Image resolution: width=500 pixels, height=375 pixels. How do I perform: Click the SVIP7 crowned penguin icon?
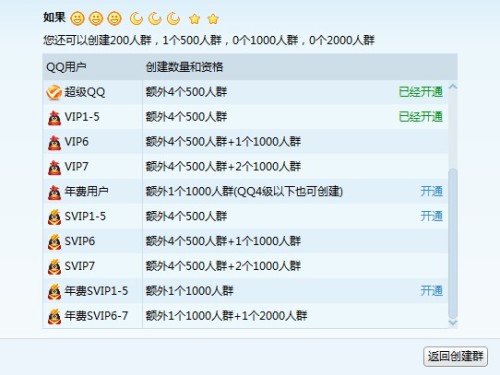(x=54, y=266)
